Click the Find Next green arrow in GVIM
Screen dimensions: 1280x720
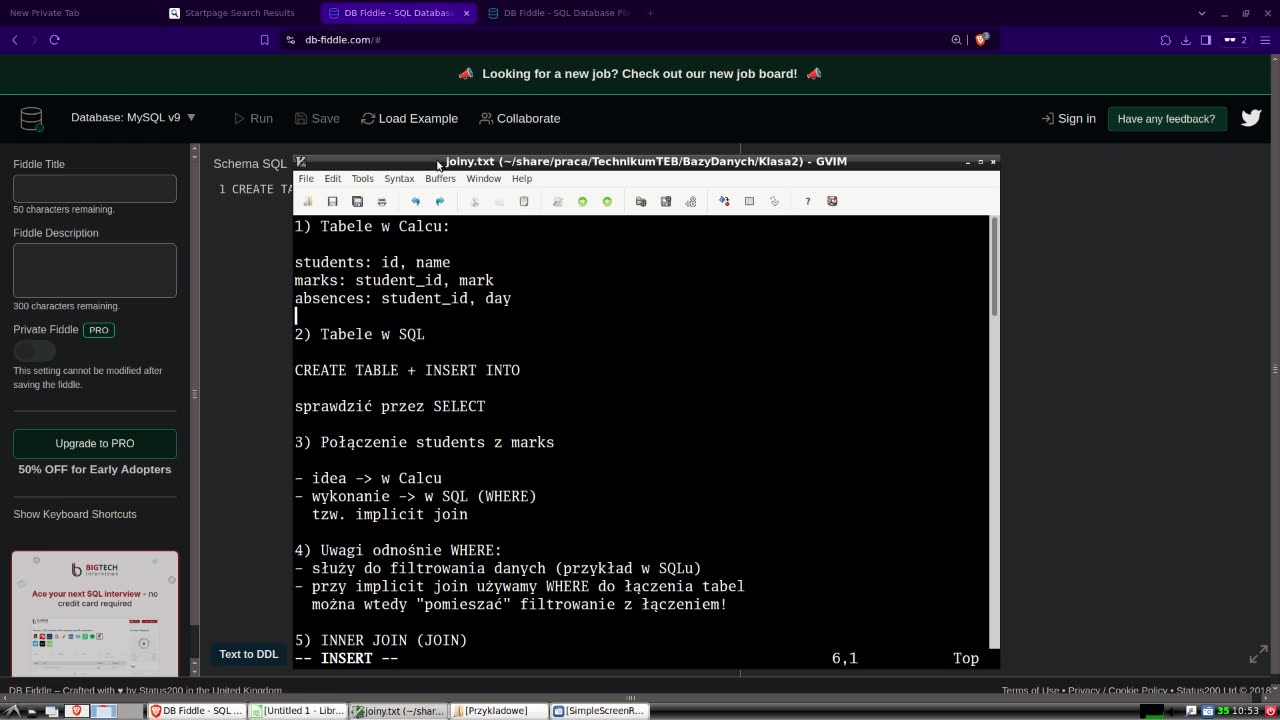[583, 201]
